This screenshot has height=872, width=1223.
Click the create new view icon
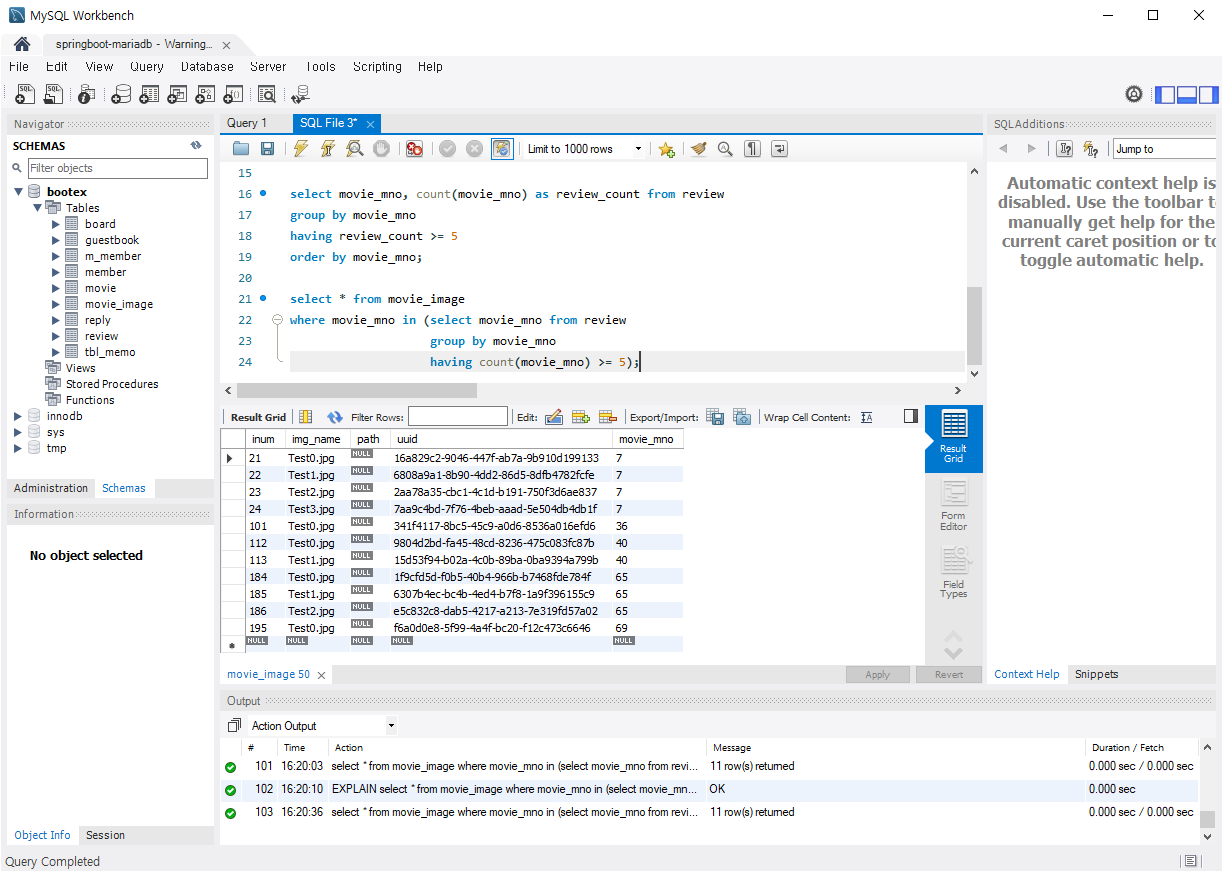click(x=177, y=94)
